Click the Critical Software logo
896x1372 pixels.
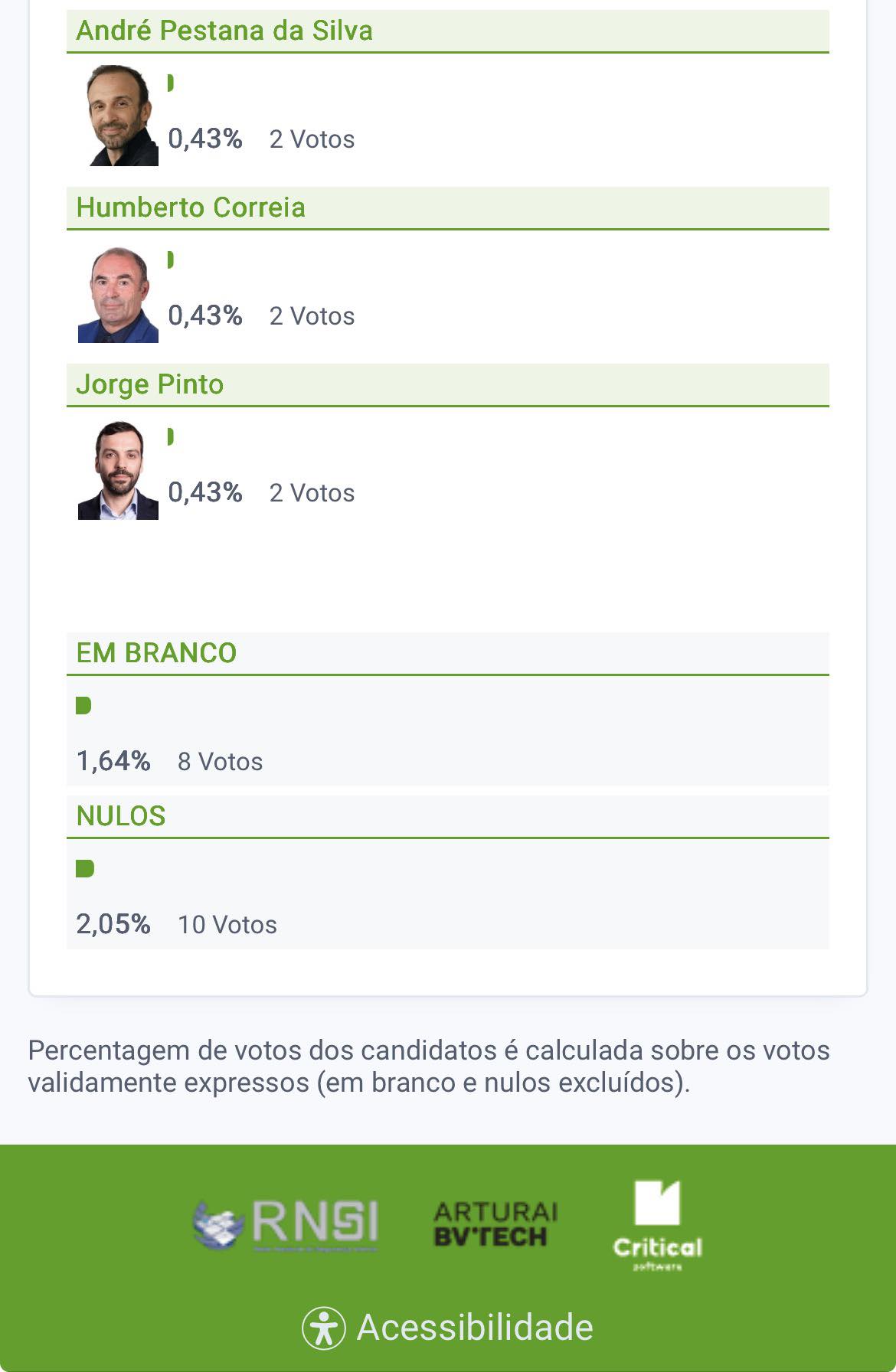tap(659, 1223)
